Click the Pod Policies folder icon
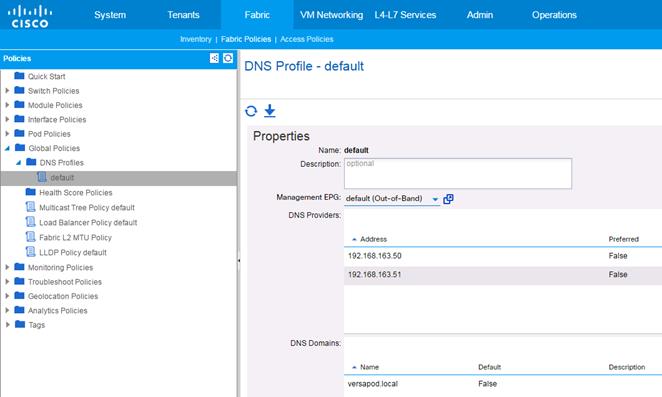The image size is (662, 397). click(x=19, y=133)
